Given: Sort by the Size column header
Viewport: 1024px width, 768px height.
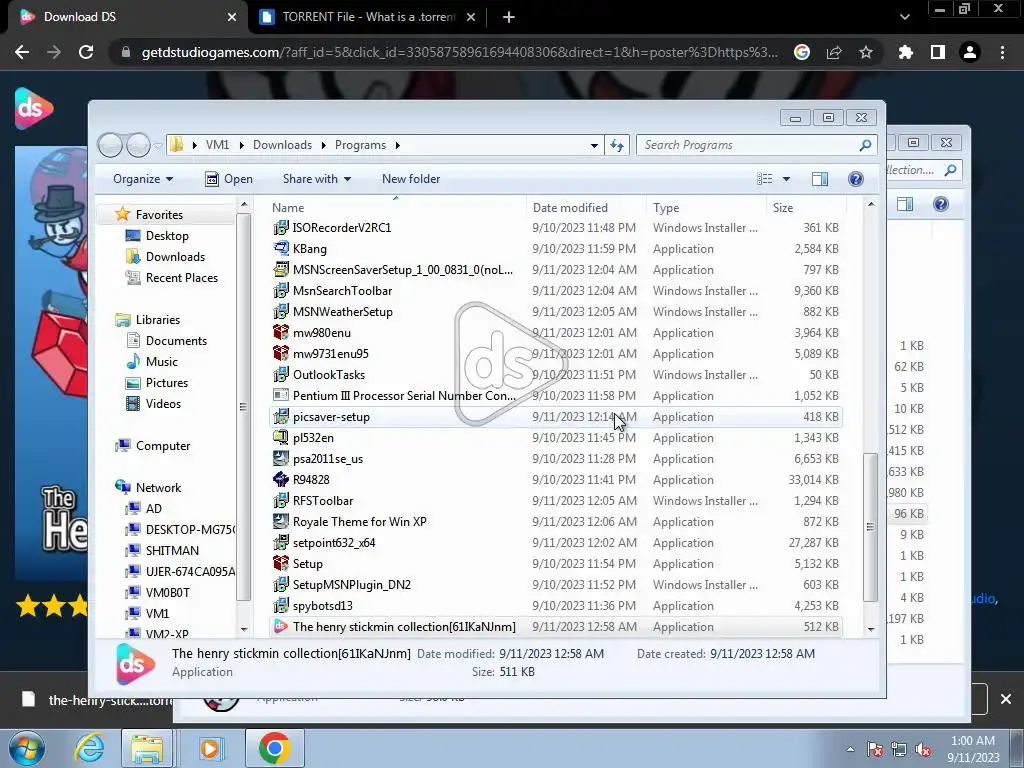Looking at the screenshot, I should click(x=806, y=208).
